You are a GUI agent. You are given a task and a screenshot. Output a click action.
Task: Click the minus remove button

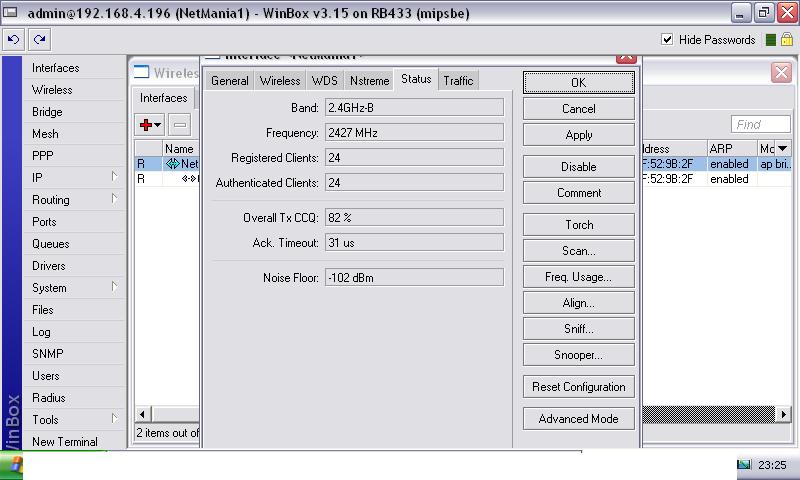tap(180, 124)
